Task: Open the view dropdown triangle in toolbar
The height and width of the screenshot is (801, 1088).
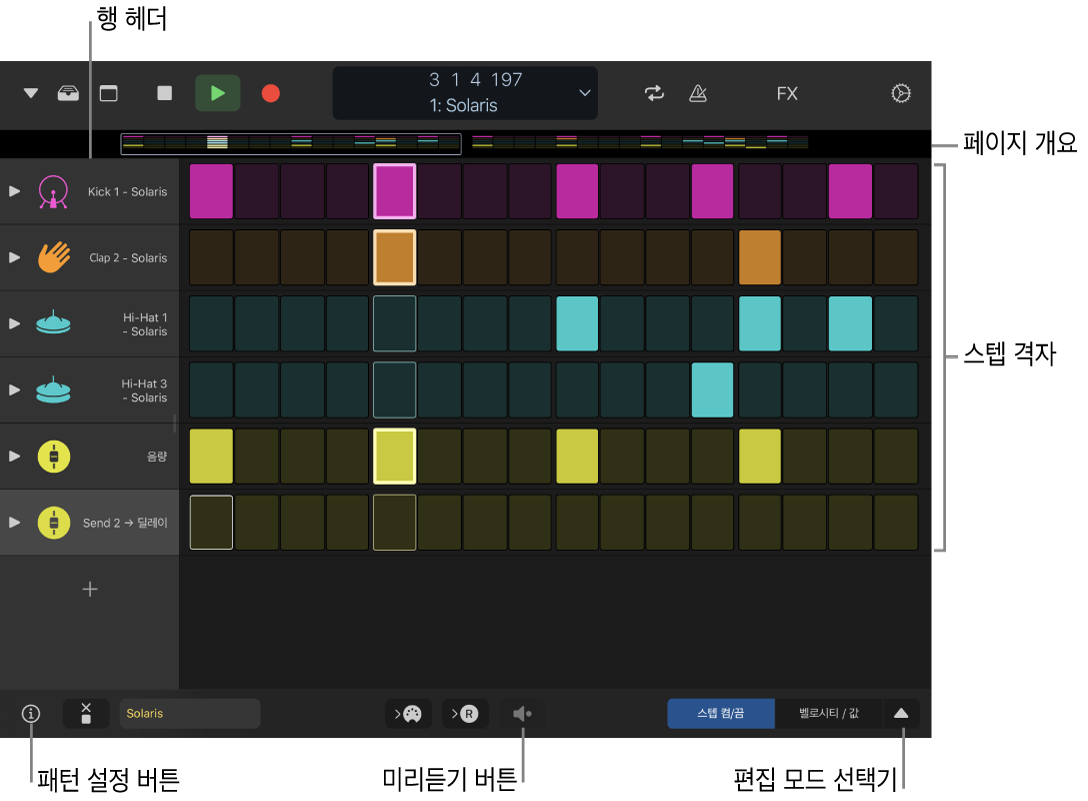Action: 31,93
